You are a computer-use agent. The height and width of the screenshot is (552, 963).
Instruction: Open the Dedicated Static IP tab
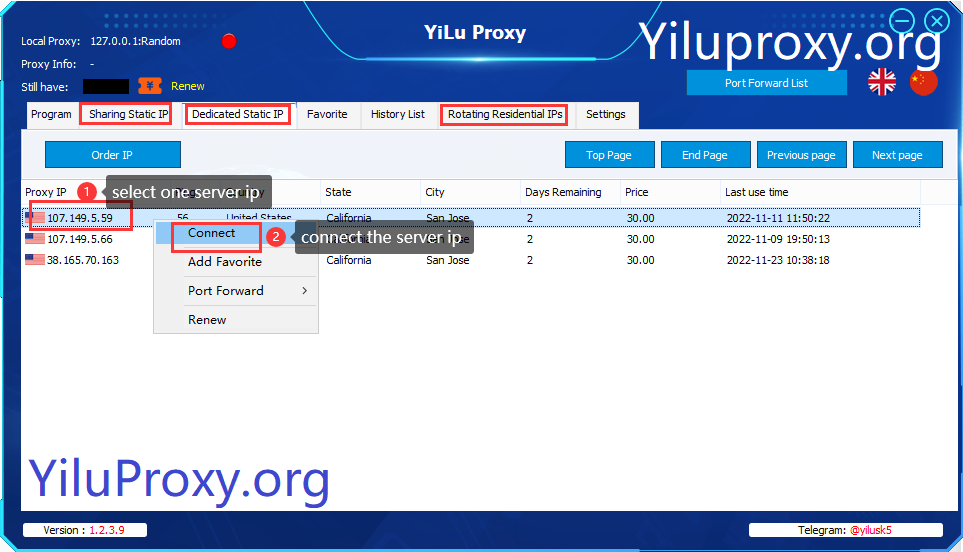click(238, 114)
